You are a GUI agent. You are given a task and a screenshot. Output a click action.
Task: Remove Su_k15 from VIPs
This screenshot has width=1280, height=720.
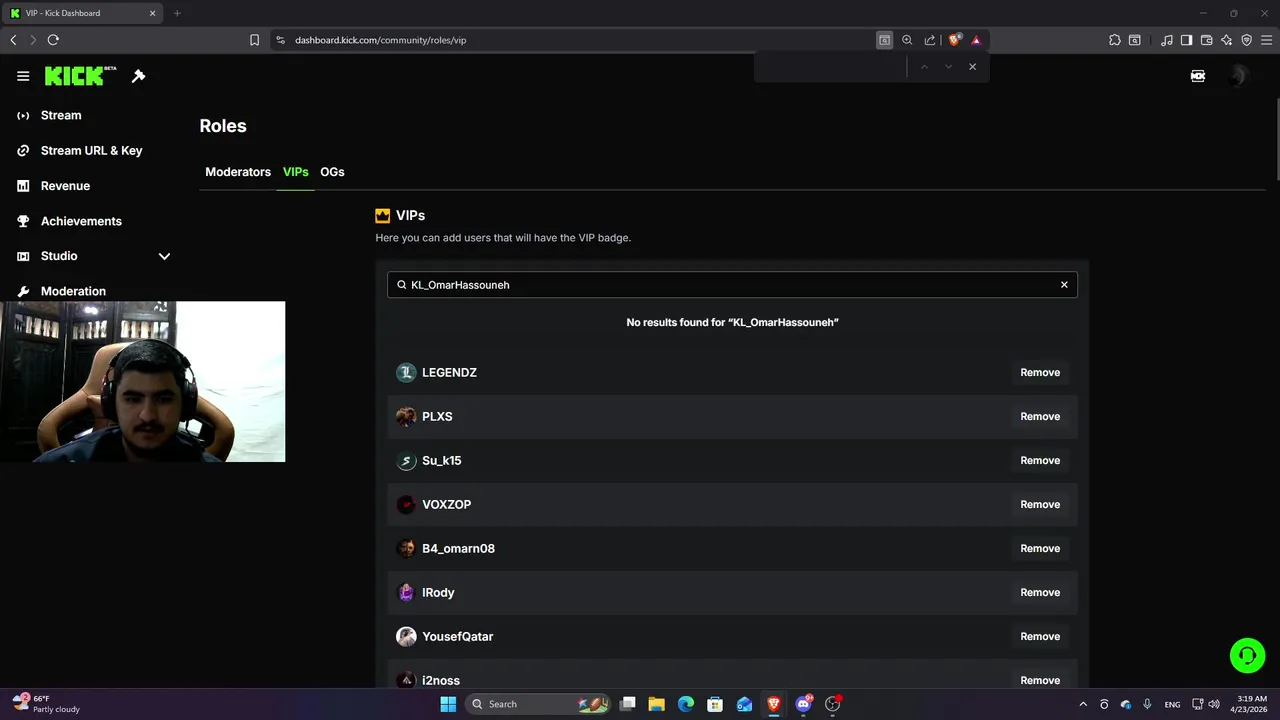(x=1040, y=460)
